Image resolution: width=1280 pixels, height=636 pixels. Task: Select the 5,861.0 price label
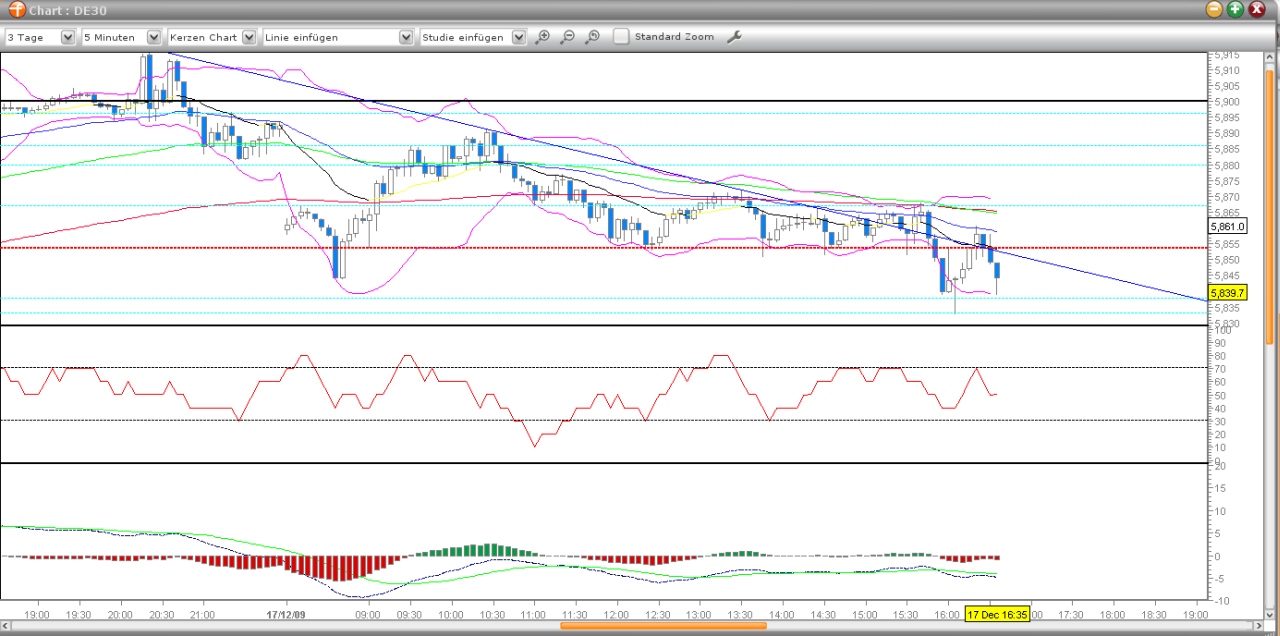coord(1226,226)
